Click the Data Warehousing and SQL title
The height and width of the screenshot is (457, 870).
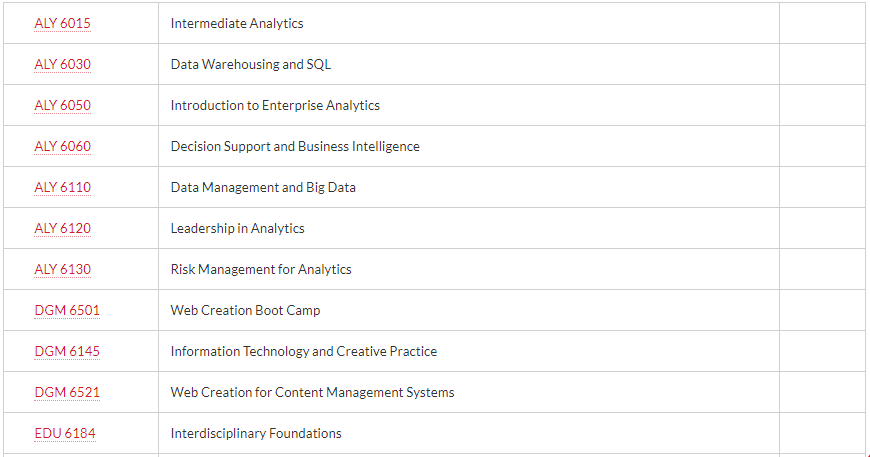251,64
